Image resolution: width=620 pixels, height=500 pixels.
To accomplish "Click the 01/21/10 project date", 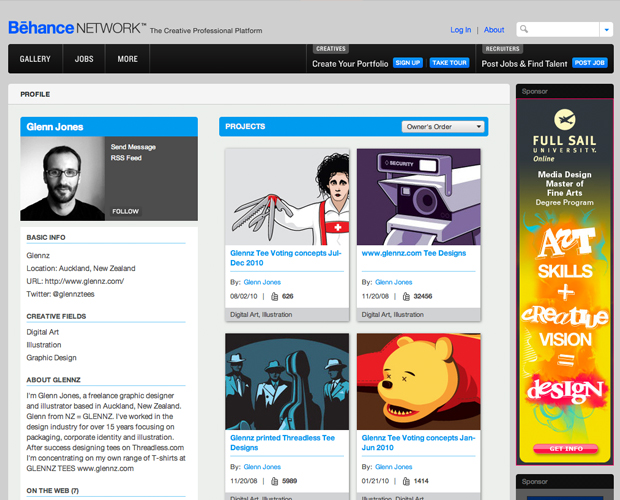I will pyautogui.click(x=375, y=481).
